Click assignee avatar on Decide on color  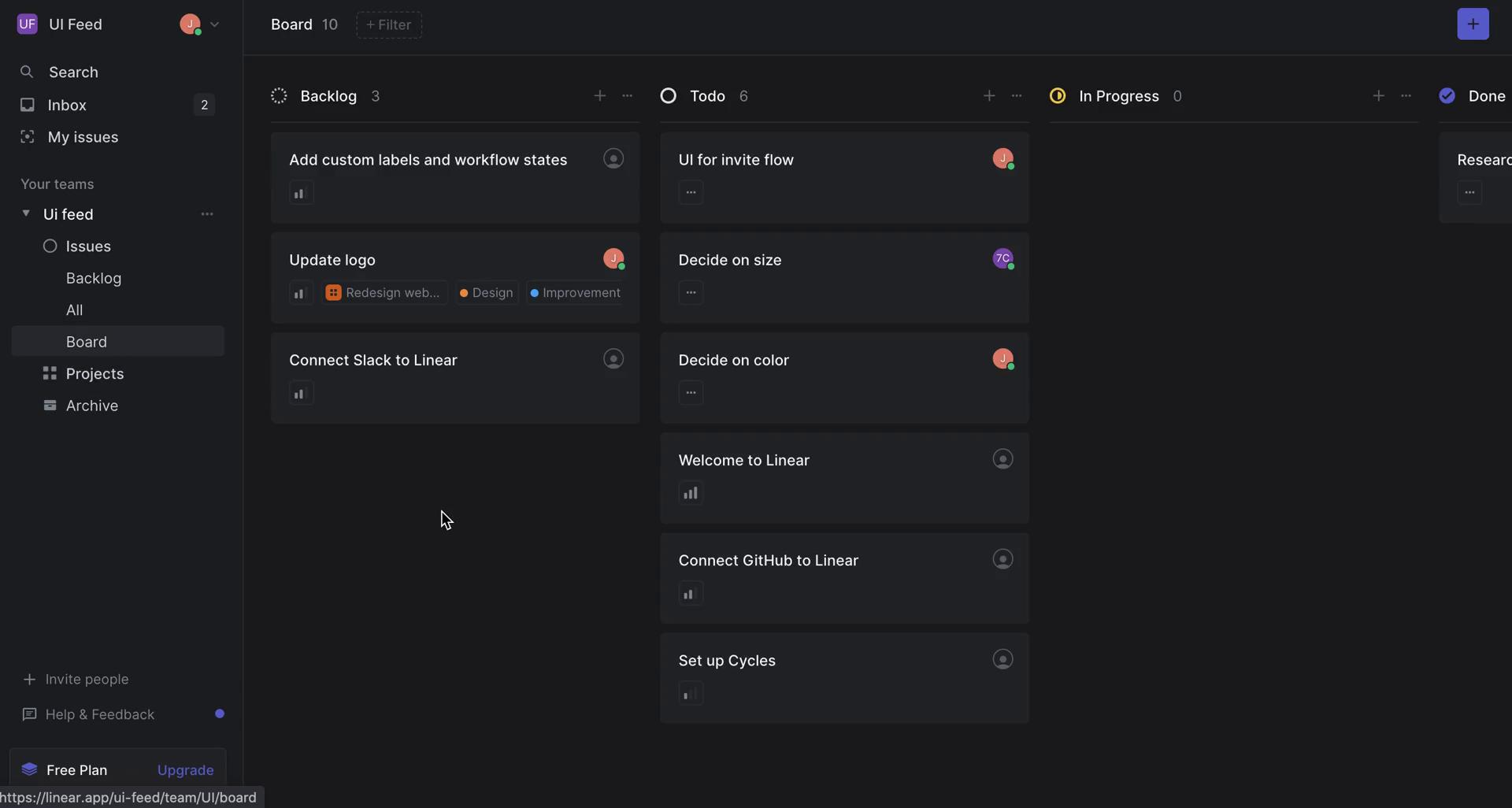point(1002,358)
